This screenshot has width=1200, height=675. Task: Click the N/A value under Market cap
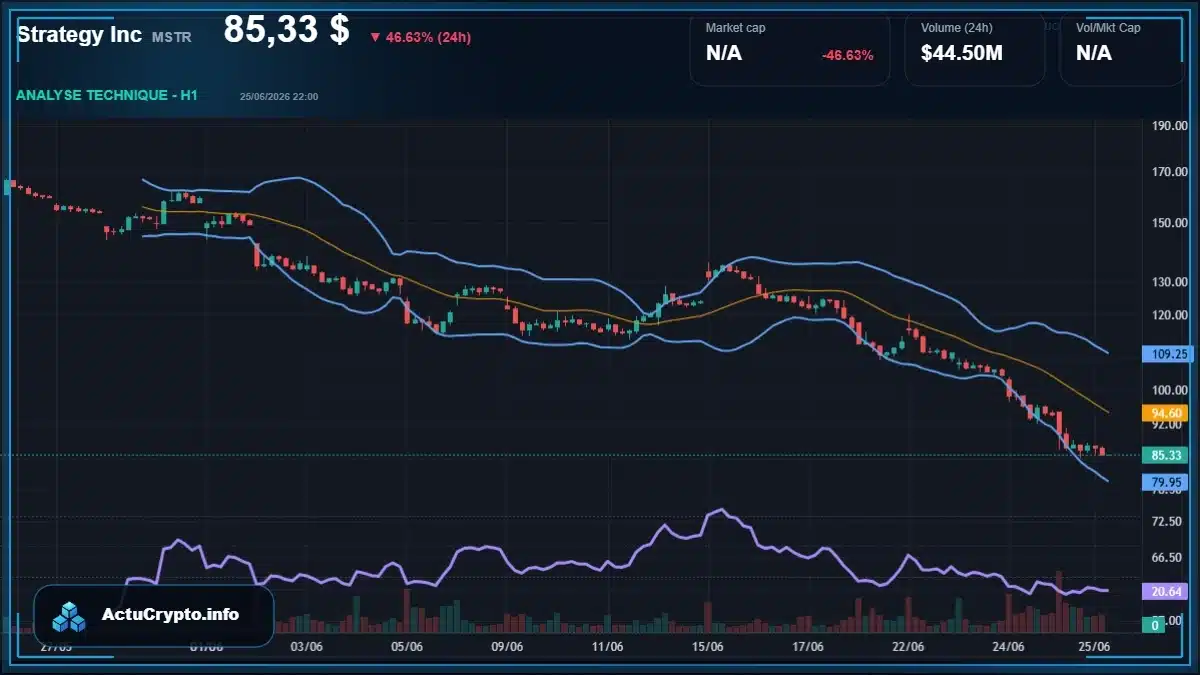(724, 53)
